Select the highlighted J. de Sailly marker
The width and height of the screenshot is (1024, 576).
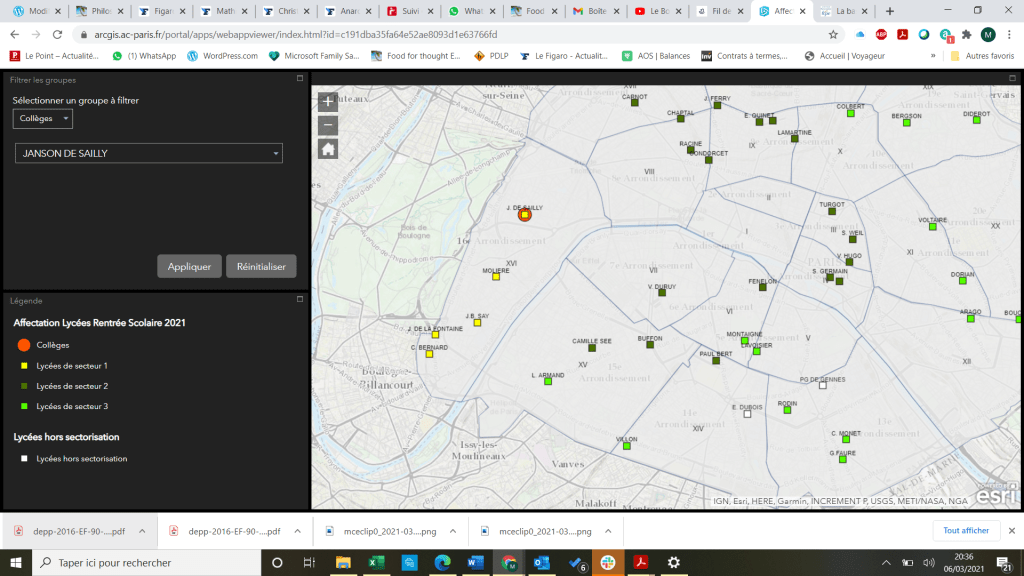[x=524, y=214]
